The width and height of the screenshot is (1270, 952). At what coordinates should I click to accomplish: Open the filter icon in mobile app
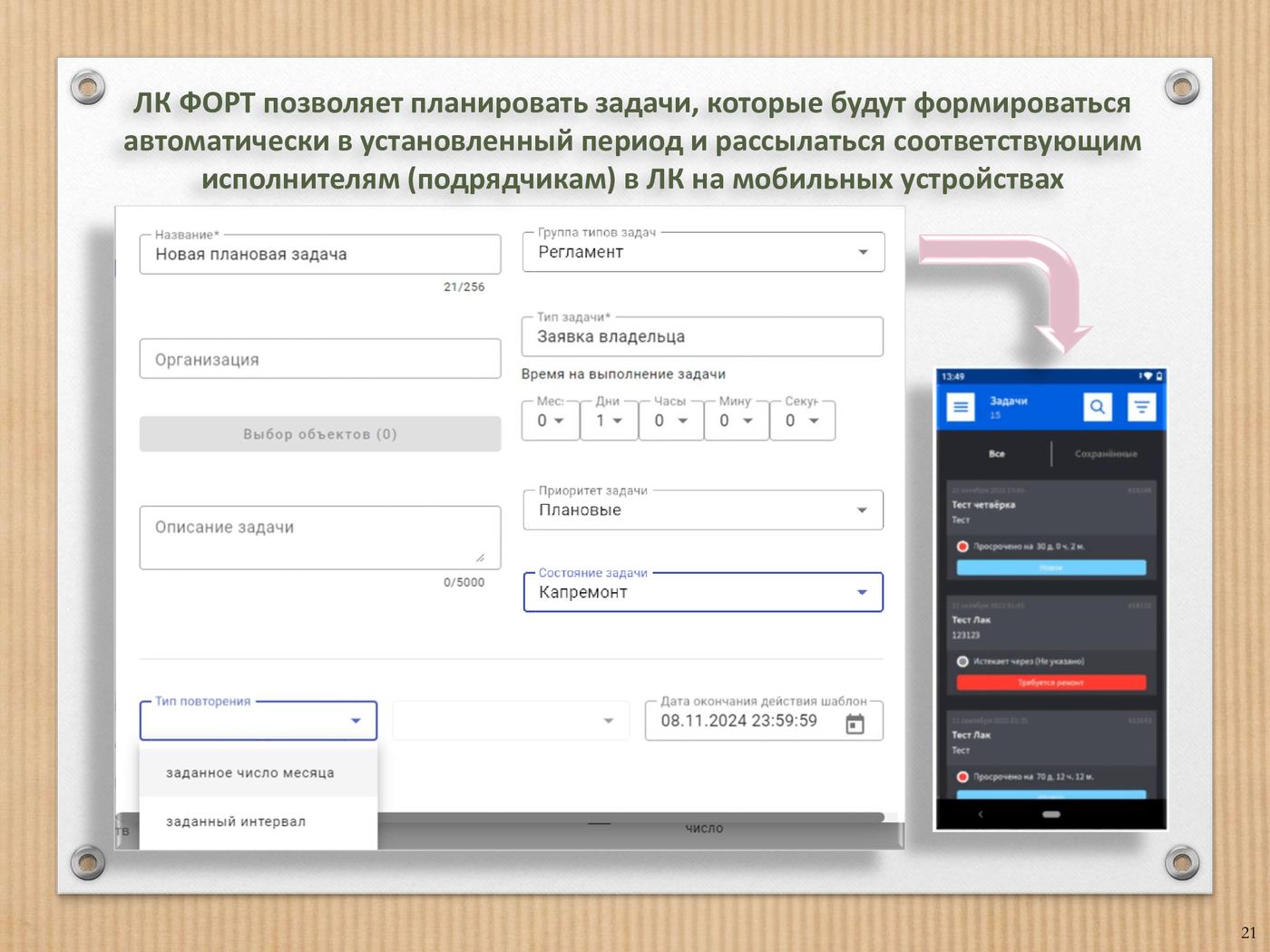[1141, 407]
